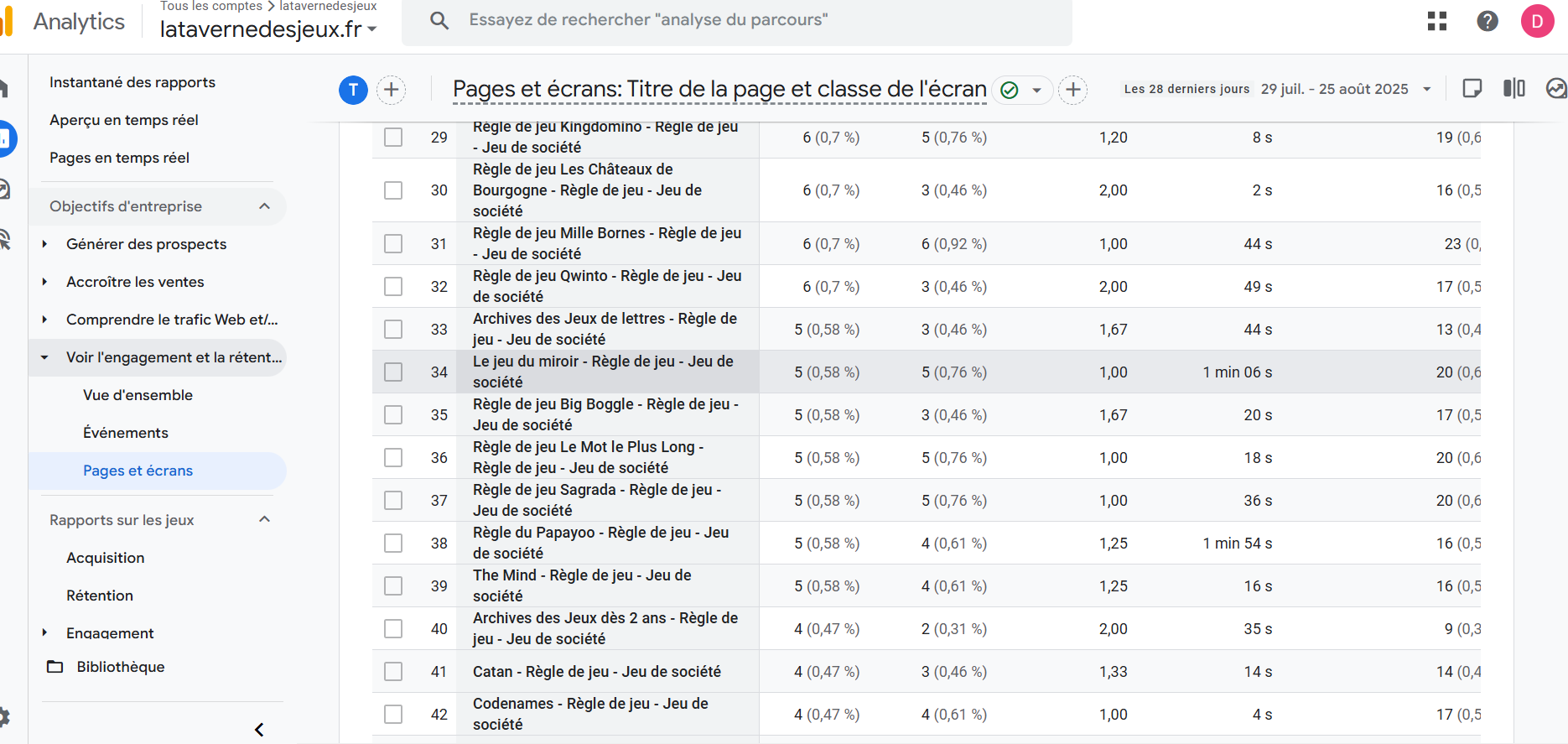The width and height of the screenshot is (1568, 744).
Task: Add a filter with plus after report title
Action: point(1072,90)
